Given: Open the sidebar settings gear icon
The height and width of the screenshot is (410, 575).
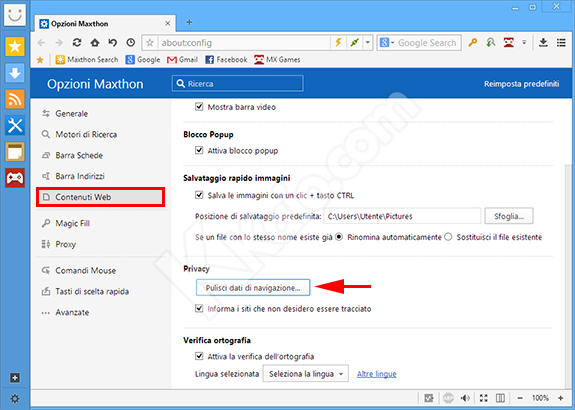Looking at the screenshot, I should point(15,398).
